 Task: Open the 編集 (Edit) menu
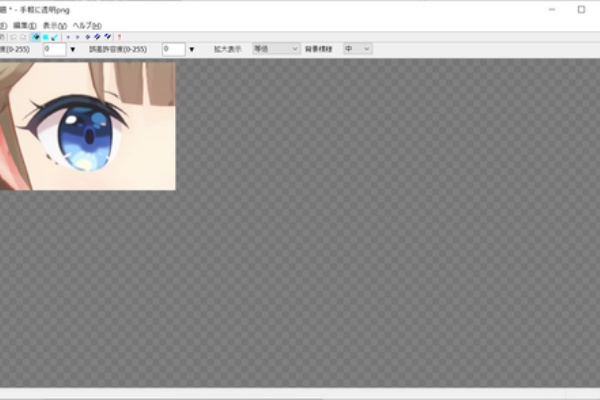point(25,24)
